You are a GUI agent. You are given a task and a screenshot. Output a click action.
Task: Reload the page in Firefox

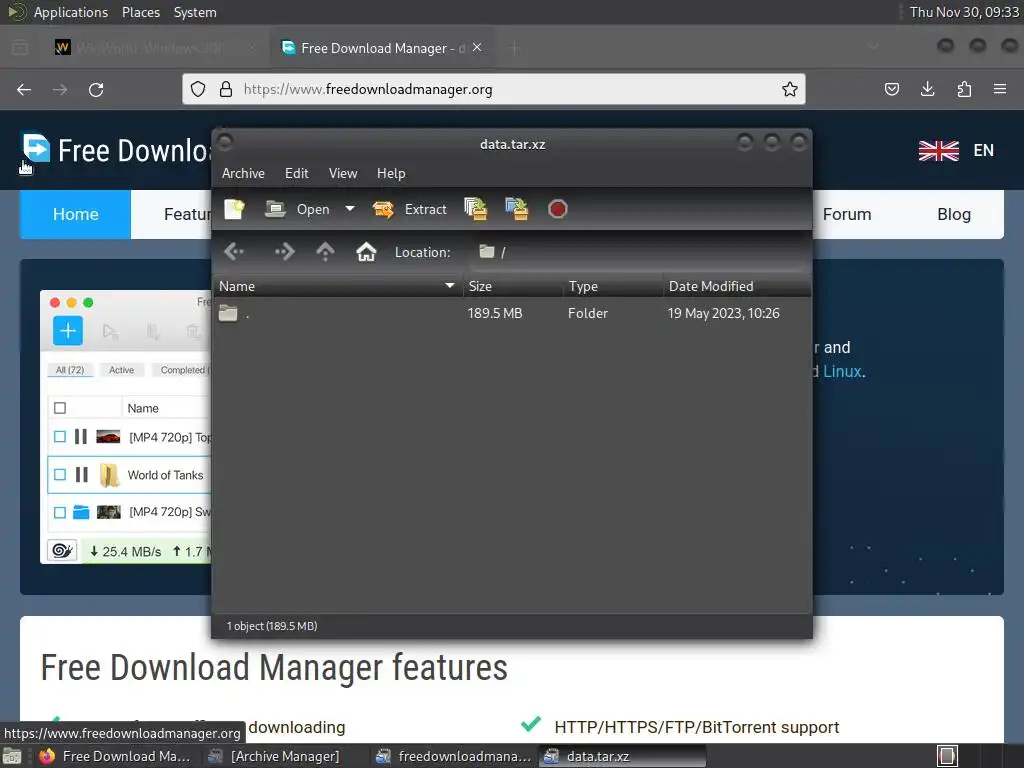(x=96, y=89)
